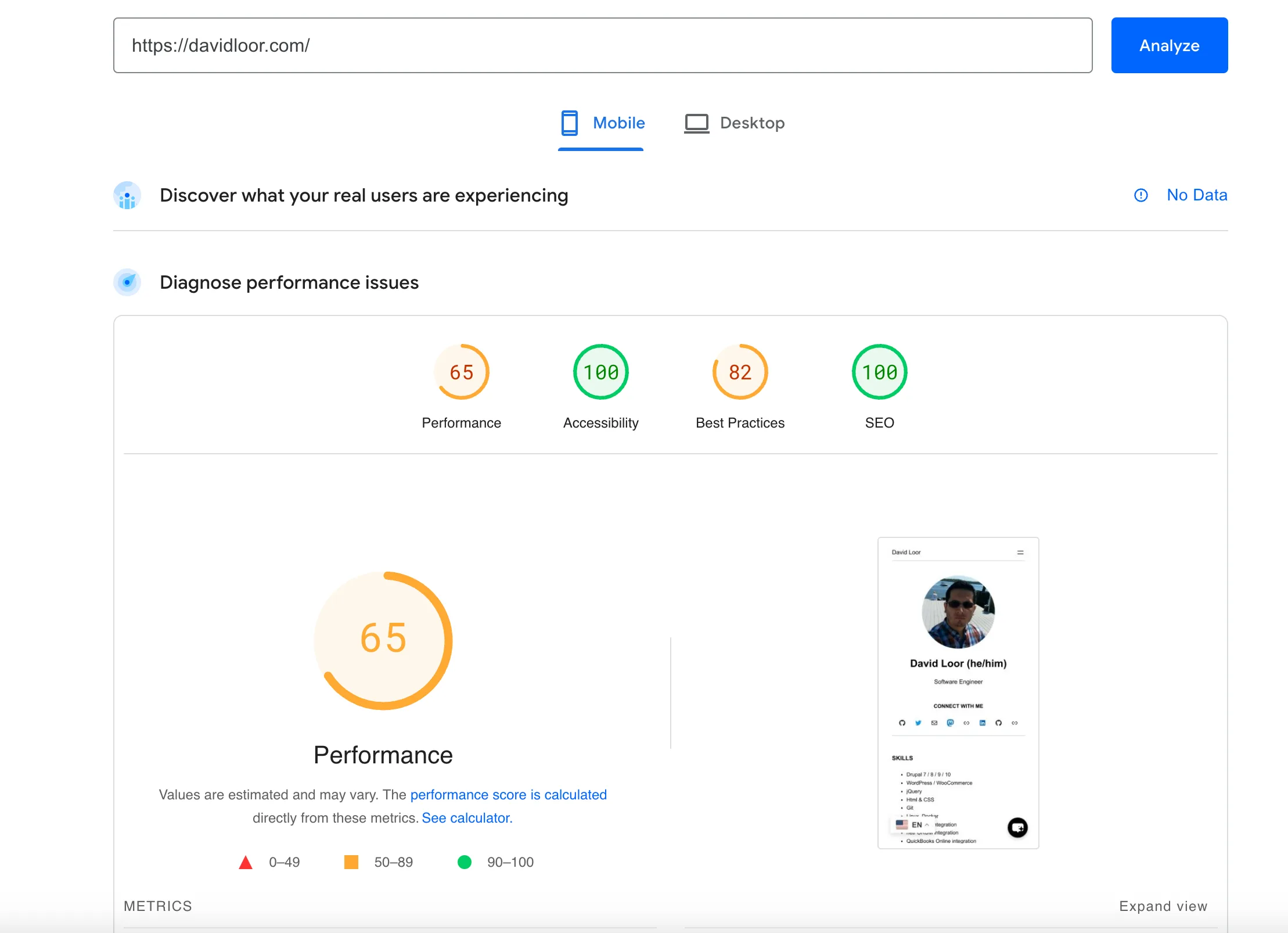
Task: Click the Analyze button
Action: click(x=1169, y=45)
